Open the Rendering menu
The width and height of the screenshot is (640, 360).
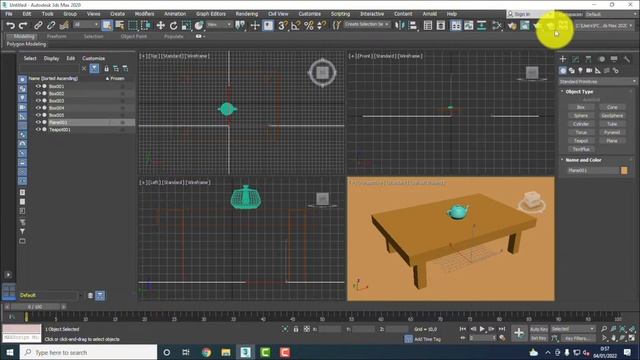[247, 14]
